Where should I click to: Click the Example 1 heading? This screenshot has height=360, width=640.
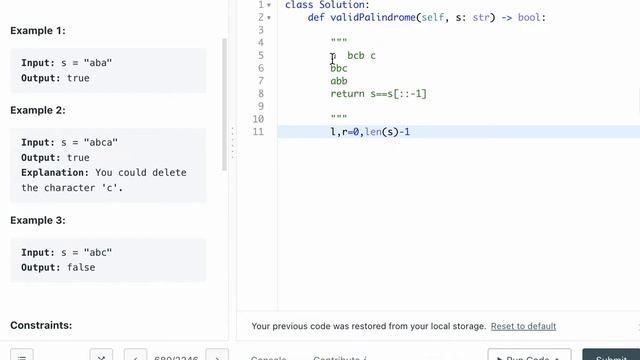click(x=38, y=31)
